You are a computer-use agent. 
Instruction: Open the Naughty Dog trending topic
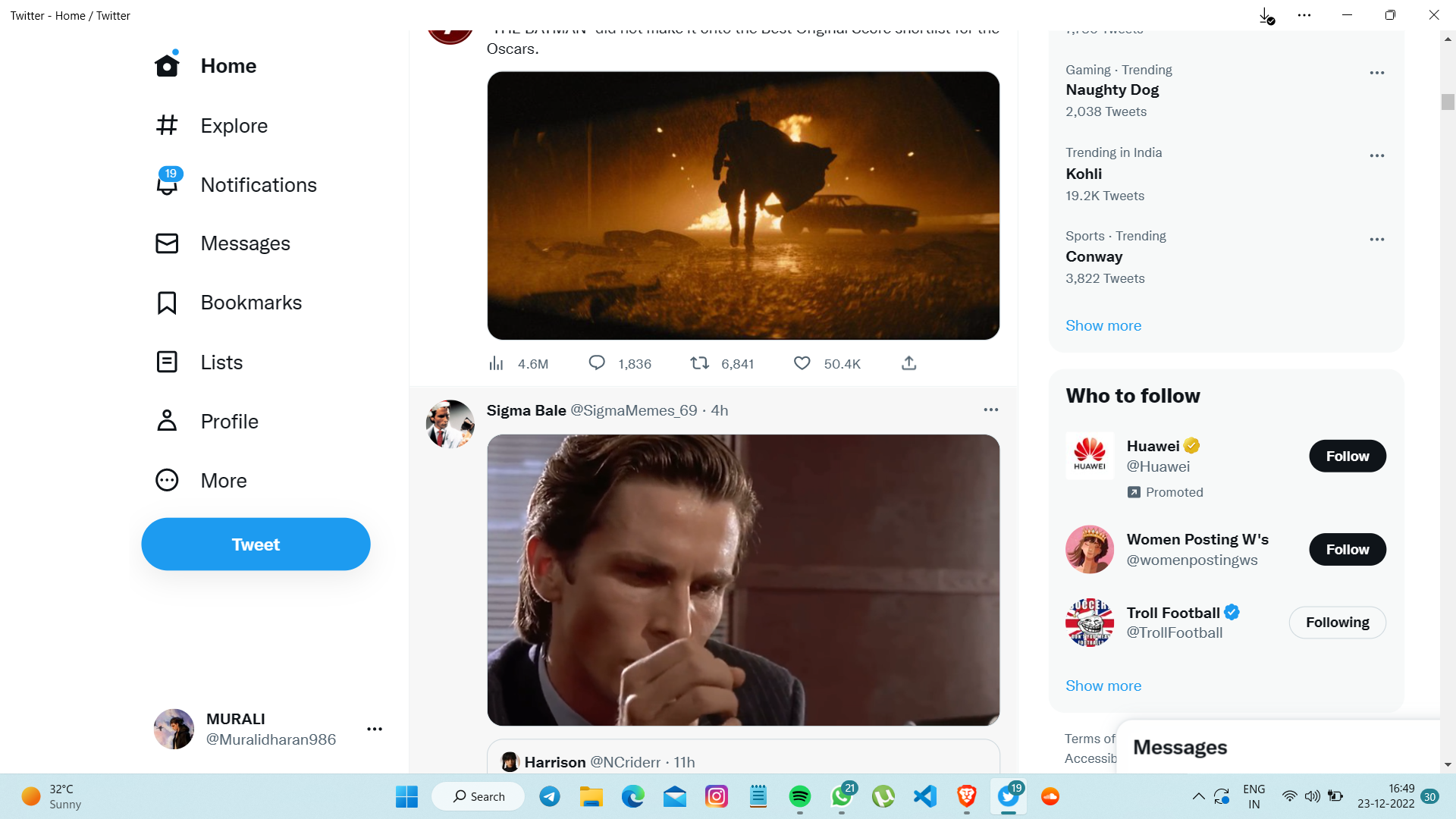pyautogui.click(x=1112, y=89)
